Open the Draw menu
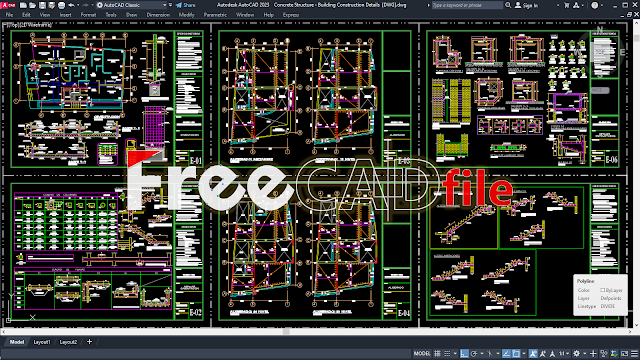 pyautogui.click(x=131, y=15)
